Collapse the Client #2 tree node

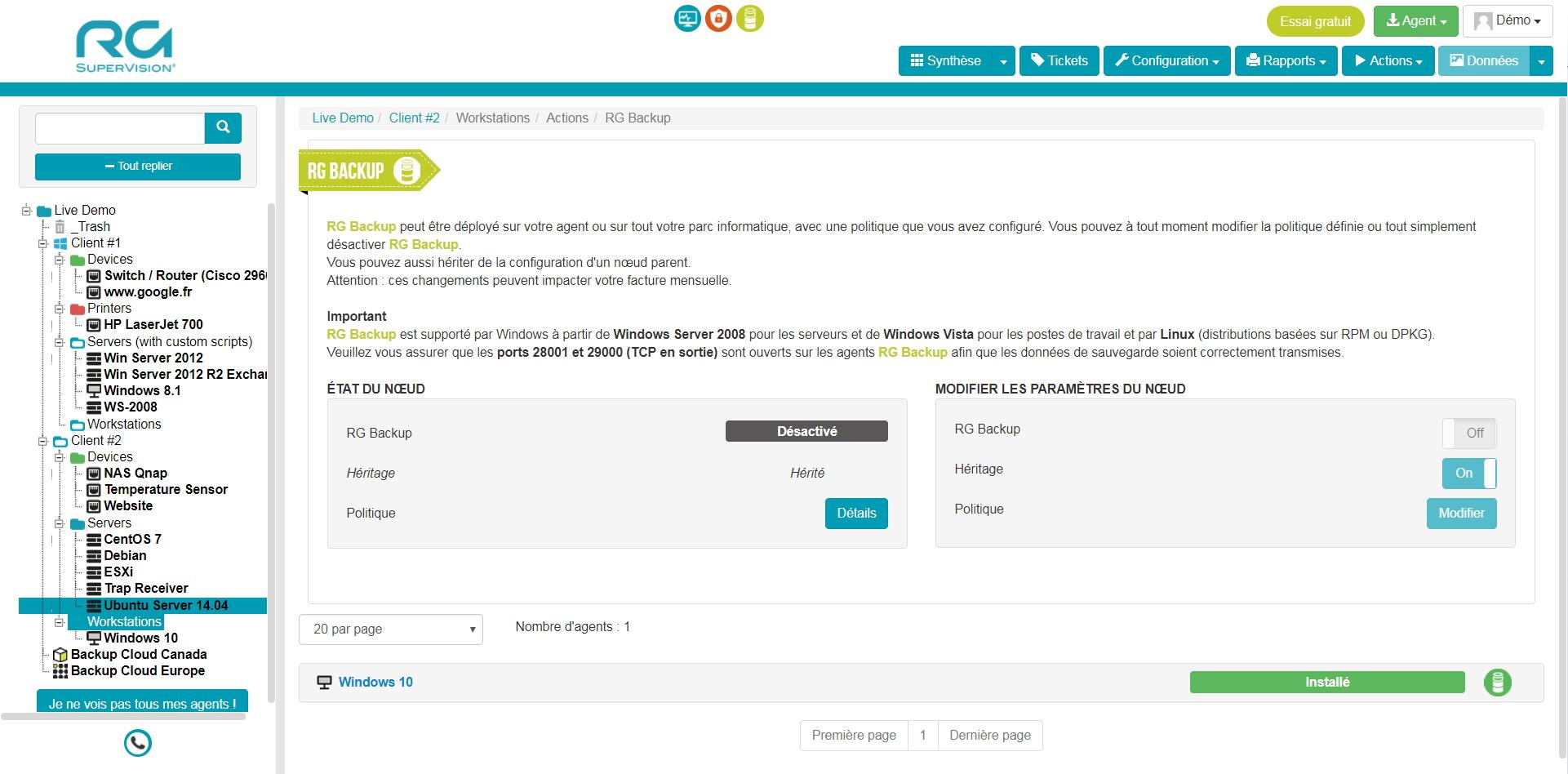(43, 441)
